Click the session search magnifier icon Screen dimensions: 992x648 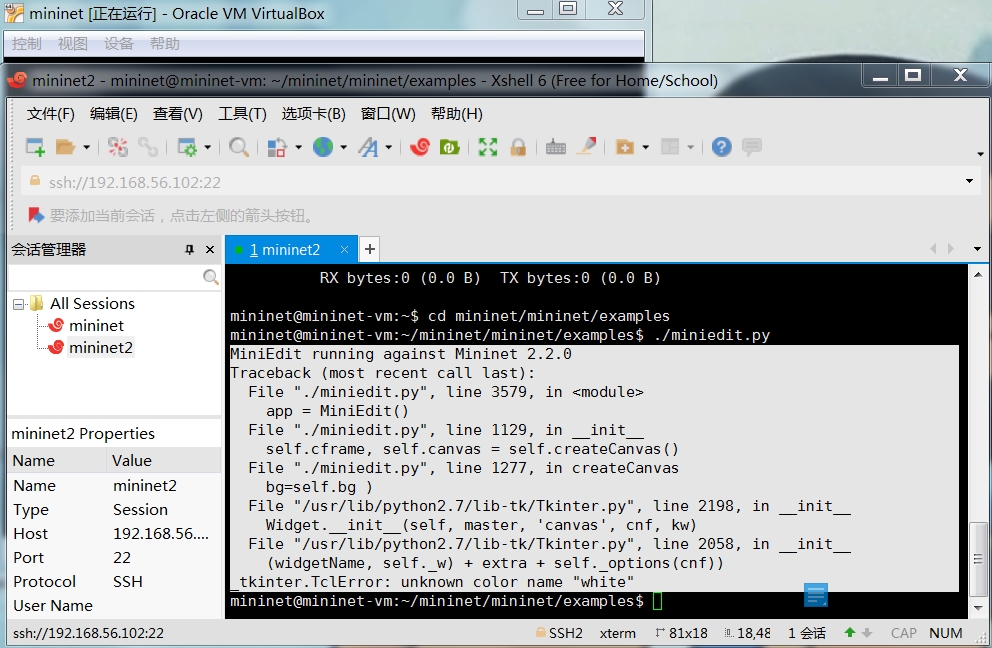click(211, 277)
